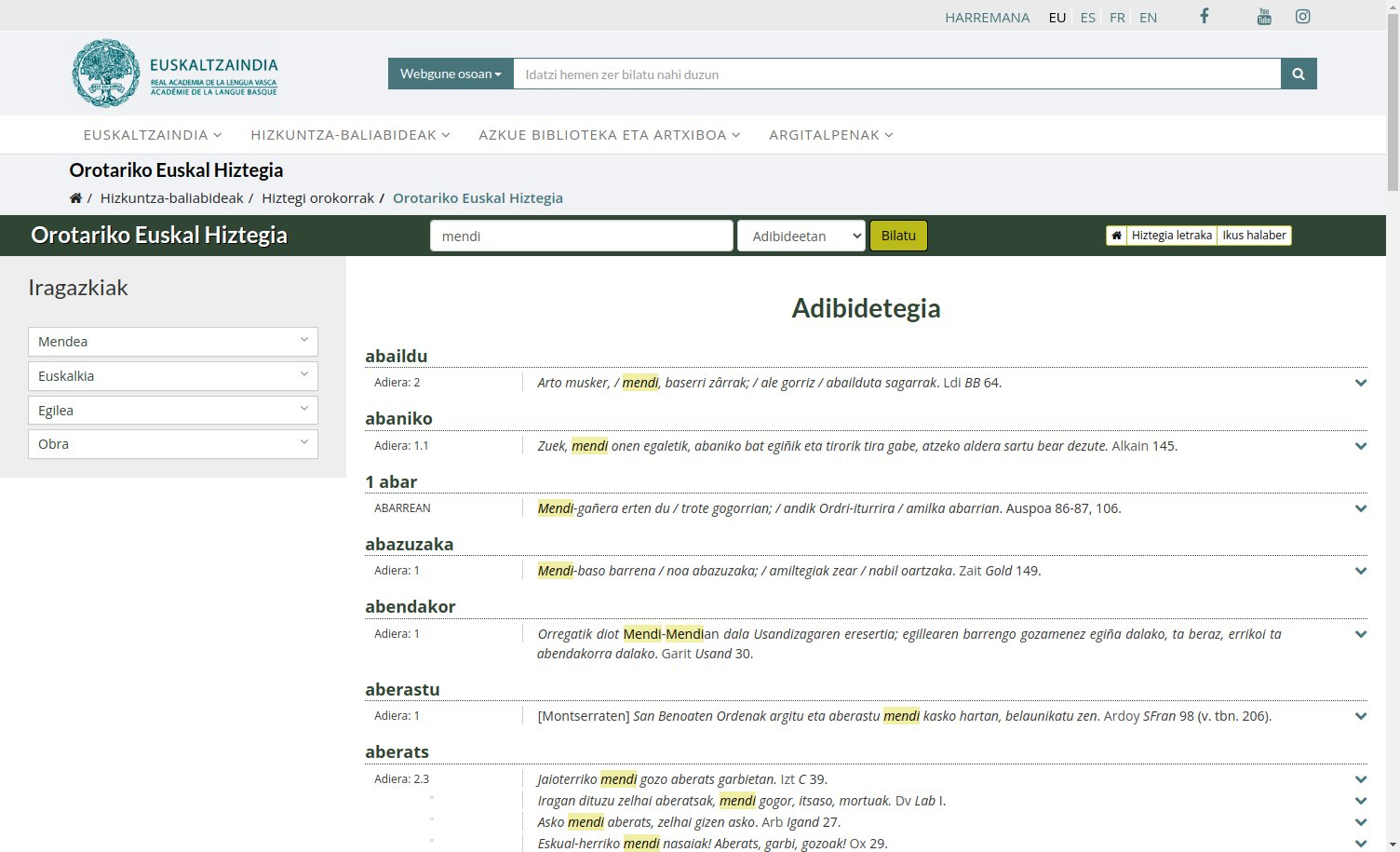This screenshot has height=852, width=1400.
Task: Open the EUSKALTZAINDIA main menu
Action: (x=153, y=135)
